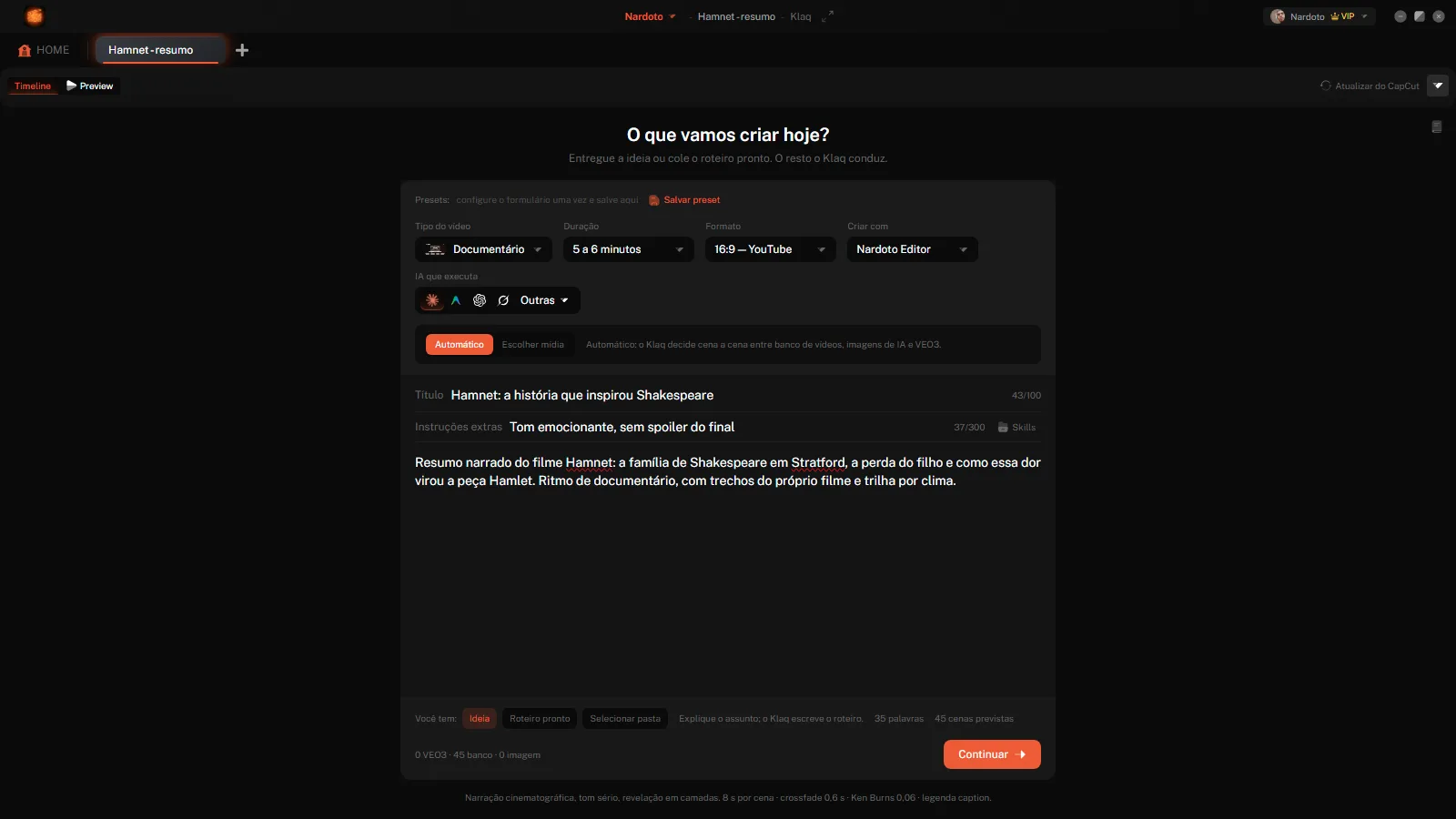The width and height of the screenshot is (1456, 819).
Task: Click the Continuar button
Action: 992,754
